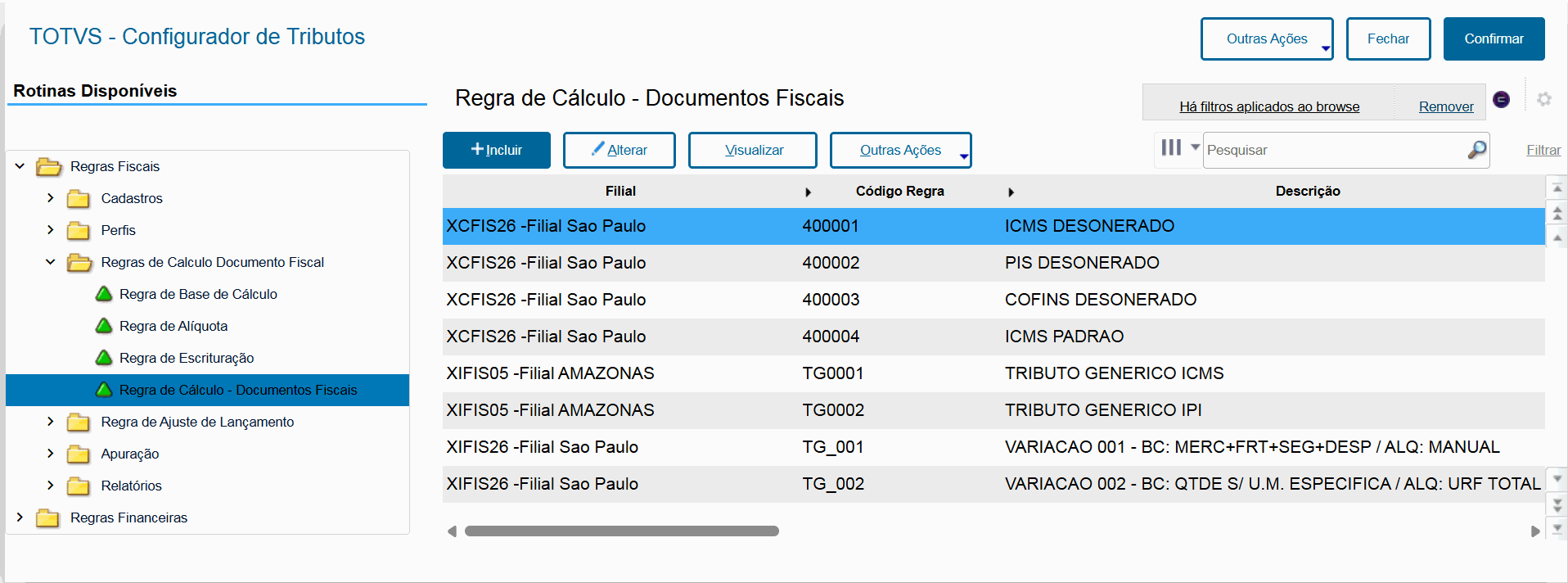Viewport: 1568px width, 583px height.
Task: Collapse the Regras Fiscais folder
Action: click(x=20, y=166)
